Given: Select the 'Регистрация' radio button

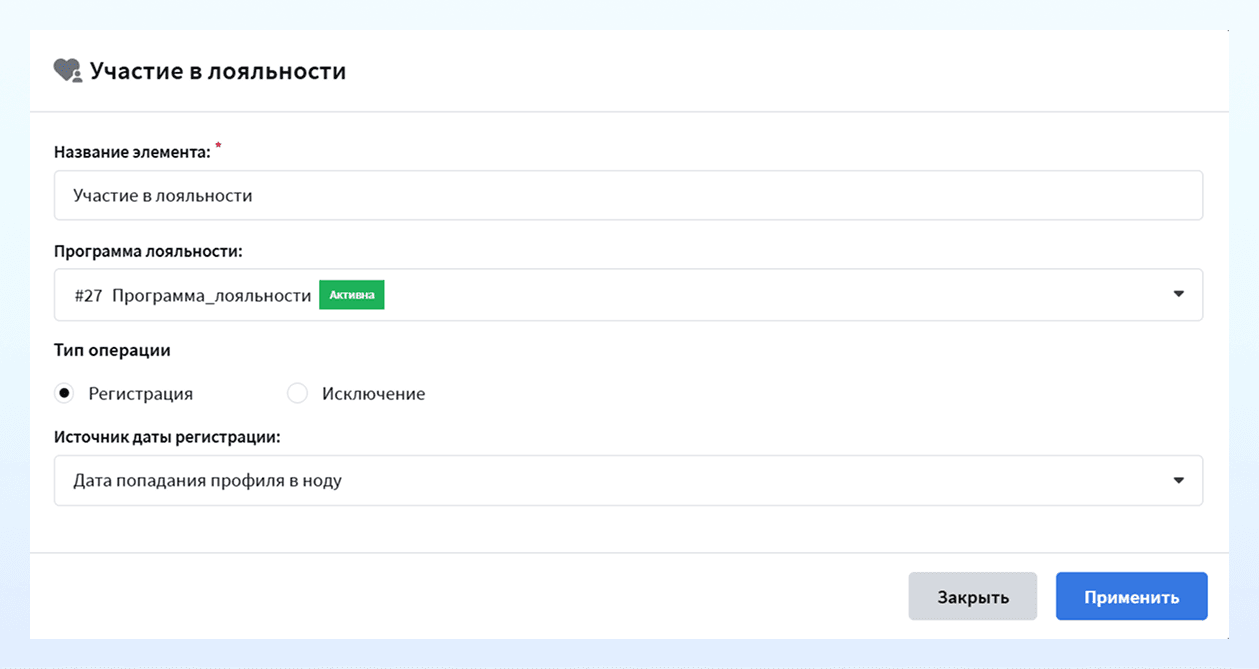Looking at the screenshot, I should [65, 393].
